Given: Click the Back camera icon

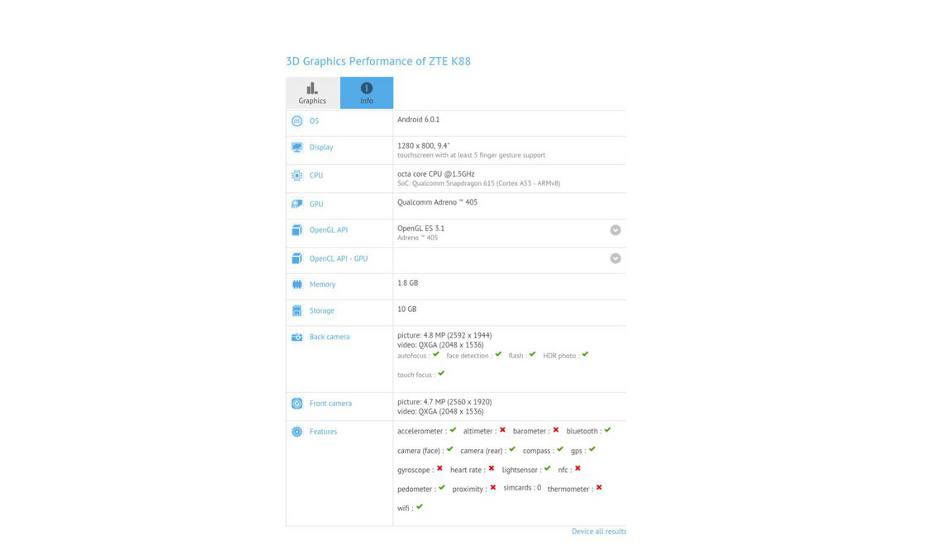Looking at the screenshot, I should point(297,337).
